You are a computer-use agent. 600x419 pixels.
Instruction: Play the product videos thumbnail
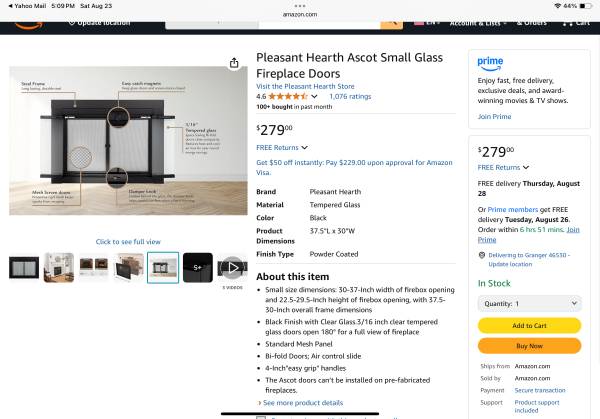pyautogui.click(x=232, y=267)
